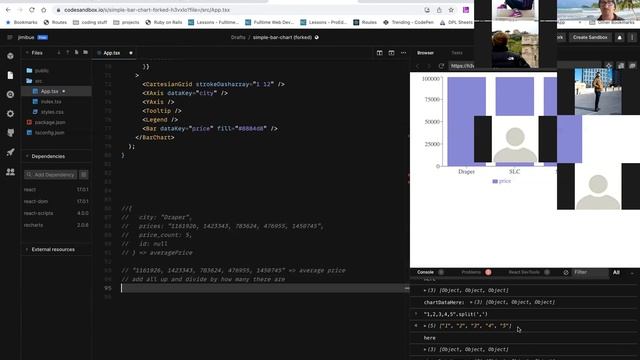This screenshot has width=640, height=360.
Task: Expand the chartDataHere object array
Action: (471, 302)
